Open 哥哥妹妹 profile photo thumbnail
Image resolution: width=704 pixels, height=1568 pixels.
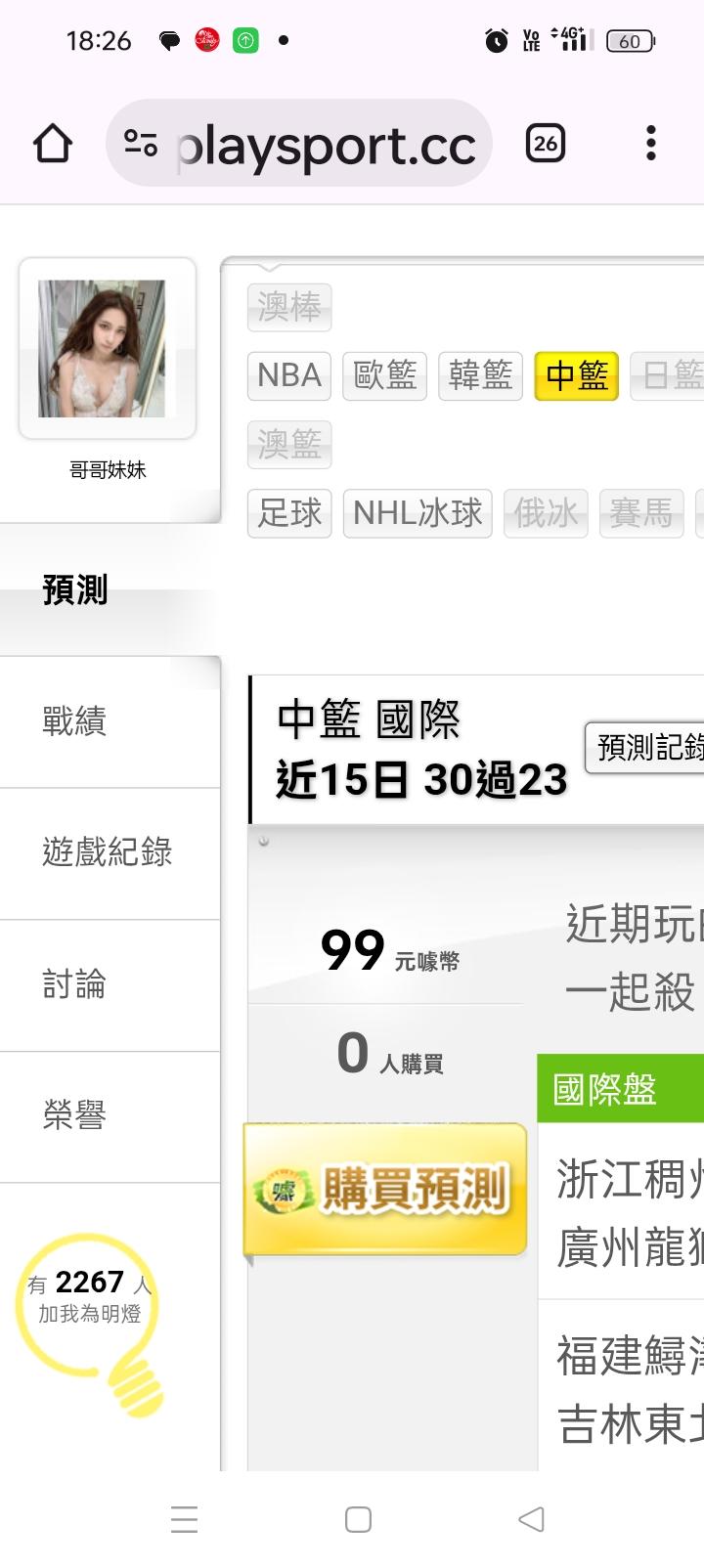pyautogui.click(x=102, y=349)
